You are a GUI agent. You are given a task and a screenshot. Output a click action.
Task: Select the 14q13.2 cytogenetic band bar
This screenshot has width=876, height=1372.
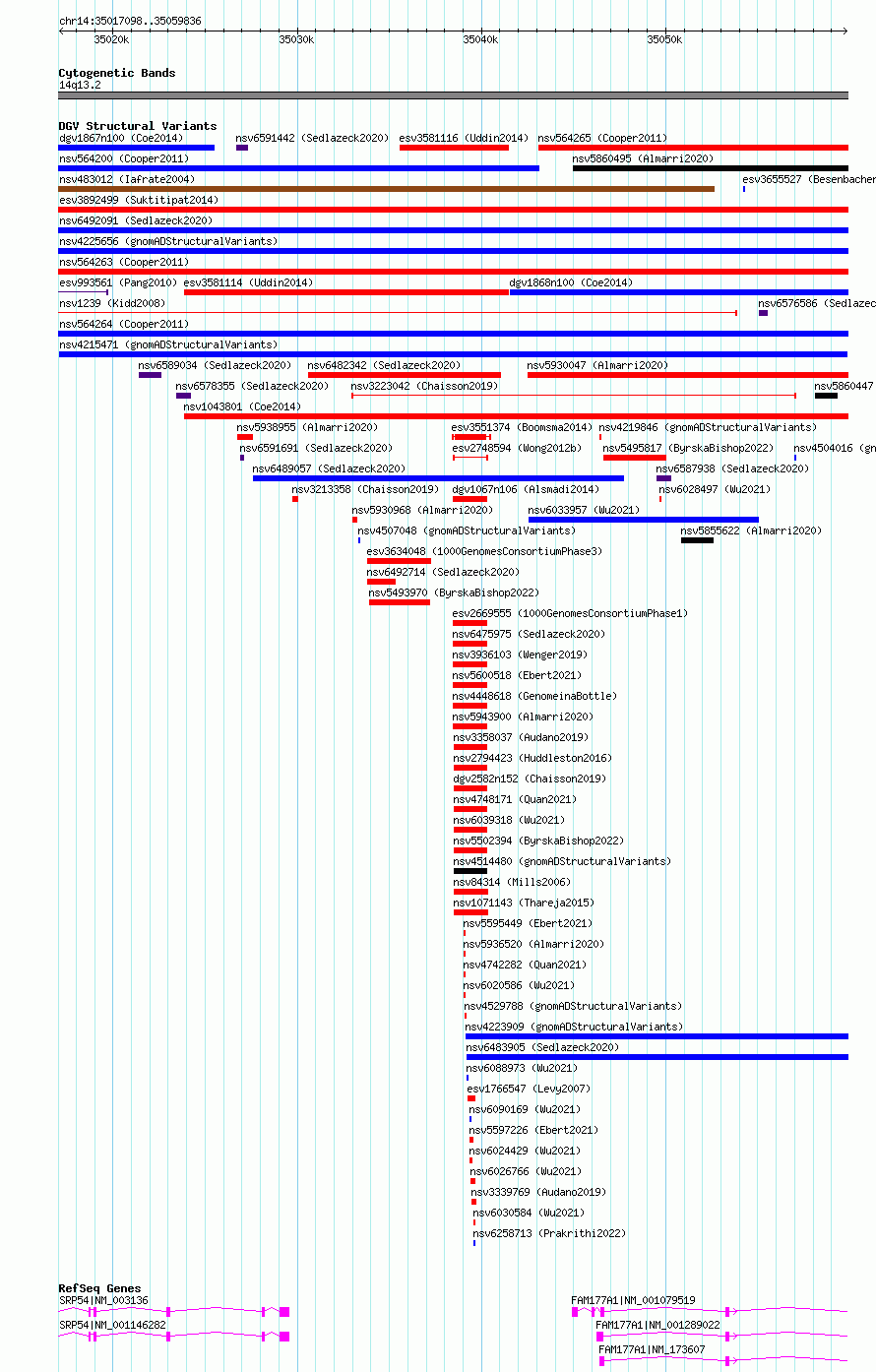point(453,95)
